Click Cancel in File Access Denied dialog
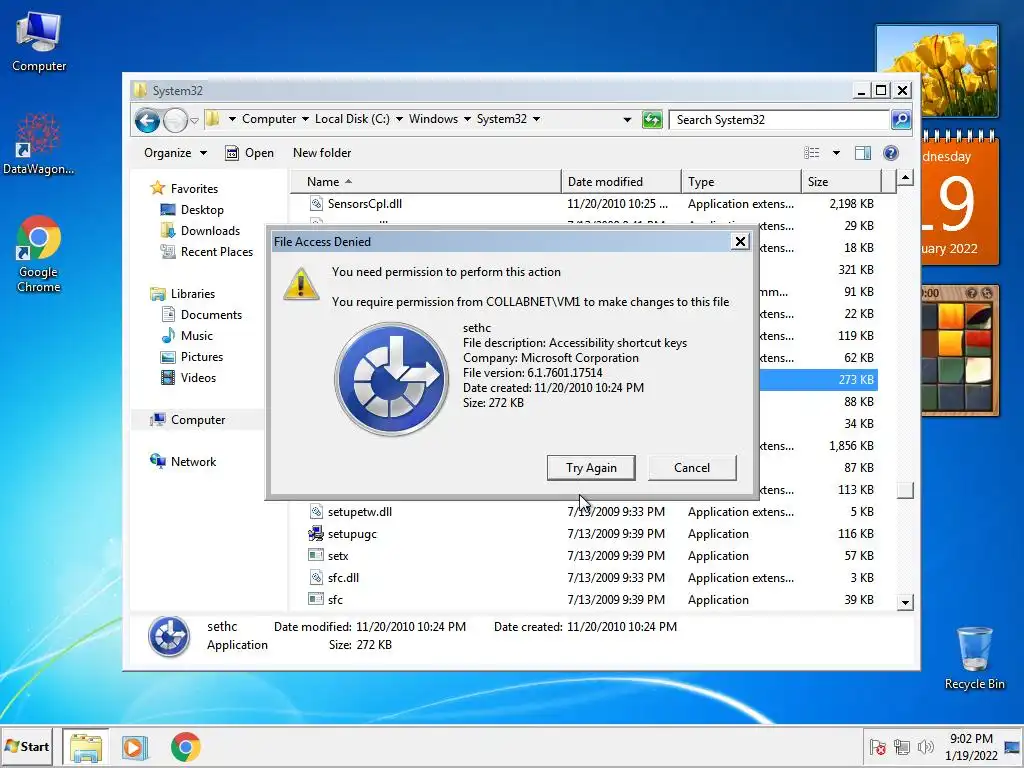The width and height of the screenshot is (1024, 768). click(692, 468)
